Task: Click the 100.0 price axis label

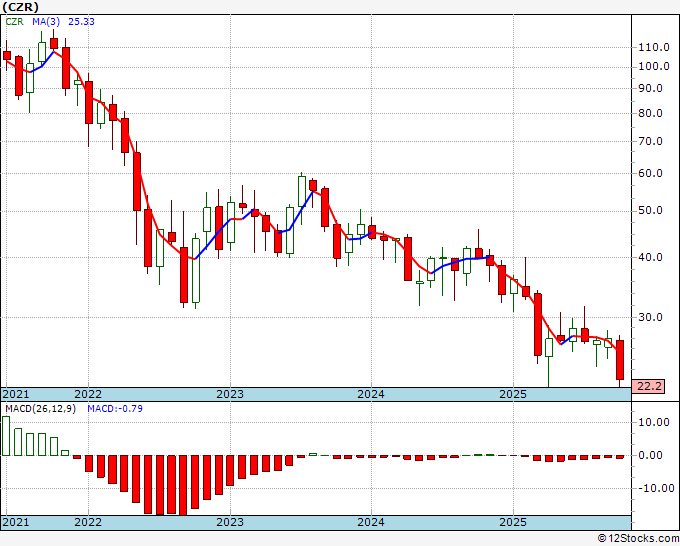Action: [x=654, y=67]
